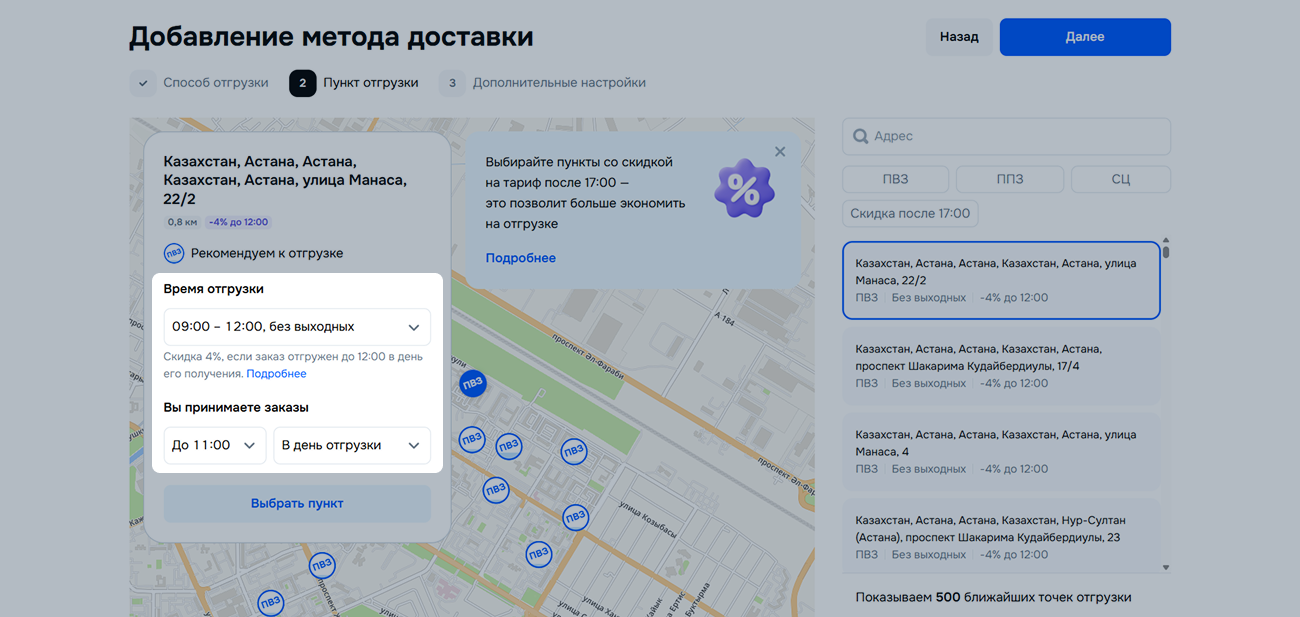Viewport: 1300px width, 617px height.
Task: Click the Адрес search input field
Action: pos(1015,136)
